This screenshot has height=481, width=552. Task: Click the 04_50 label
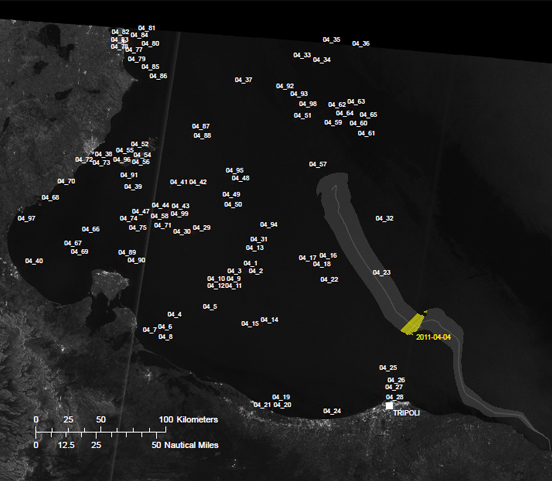coord(233,205)
